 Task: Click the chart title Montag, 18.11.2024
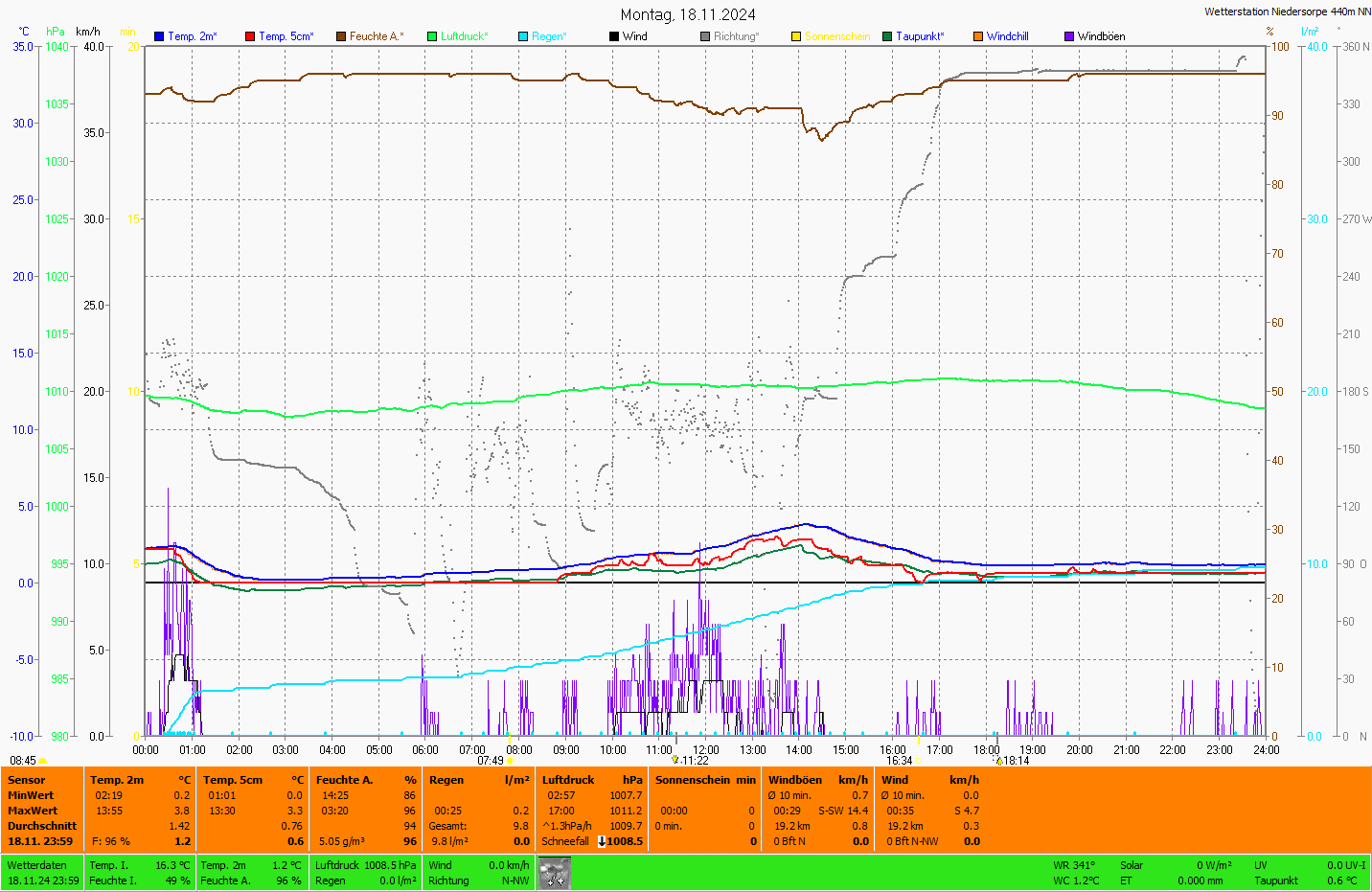click(x=687, y=14)
